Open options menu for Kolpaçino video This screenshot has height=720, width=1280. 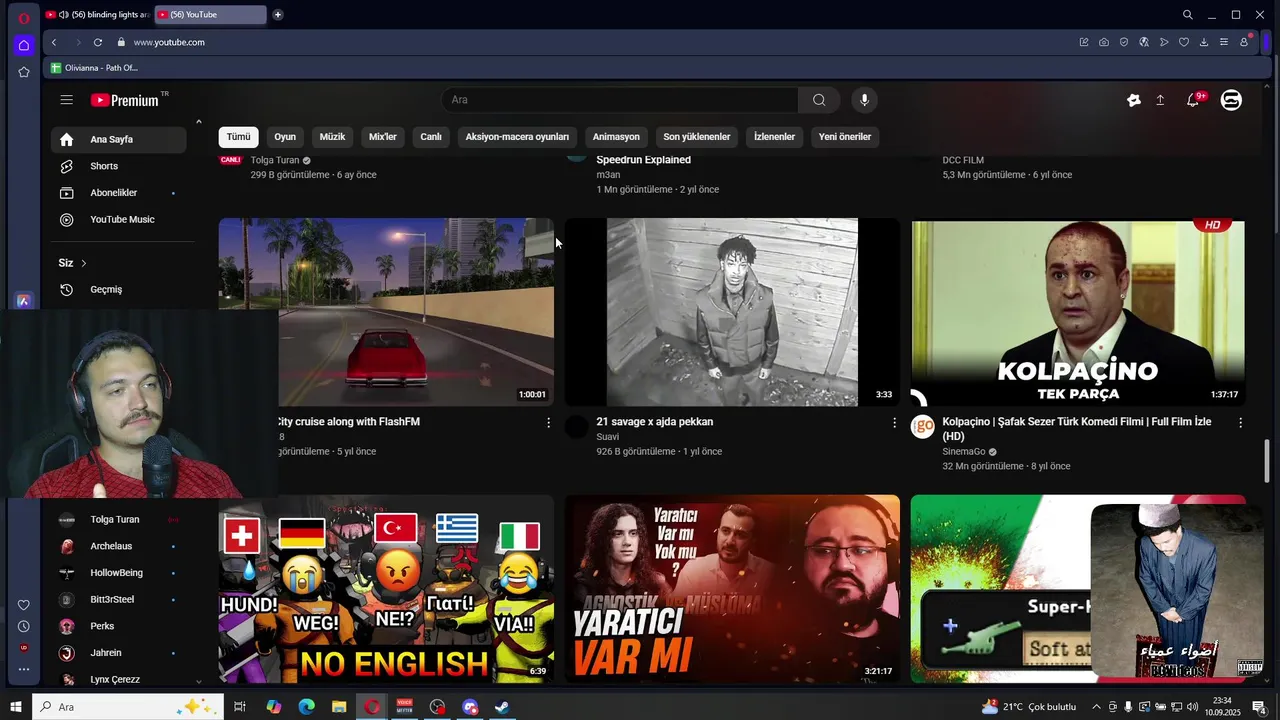1241,423
